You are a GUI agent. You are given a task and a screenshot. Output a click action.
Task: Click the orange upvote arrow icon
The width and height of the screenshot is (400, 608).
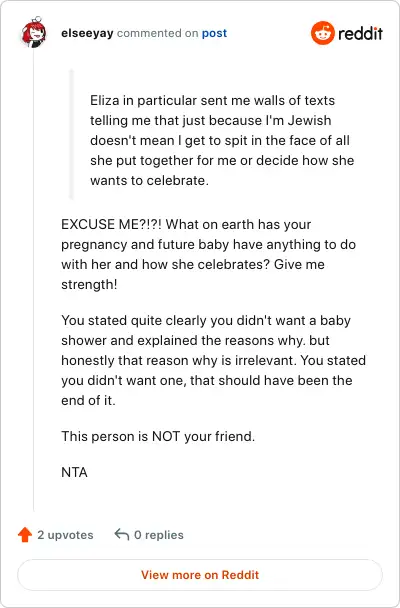(x=25, y=535)
